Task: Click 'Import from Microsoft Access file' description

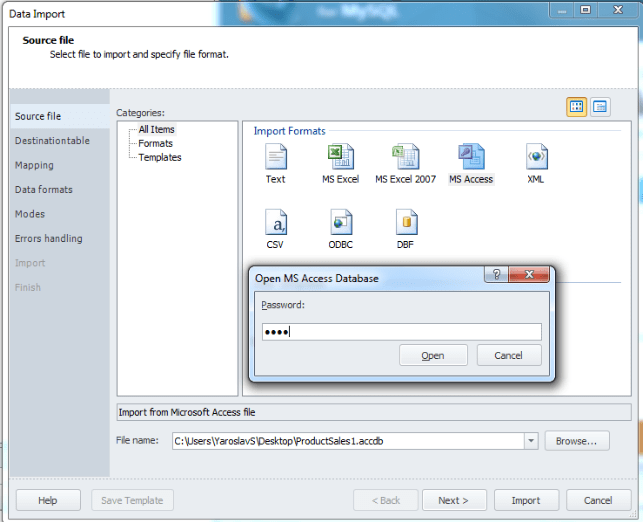Action: coord(374,412)
